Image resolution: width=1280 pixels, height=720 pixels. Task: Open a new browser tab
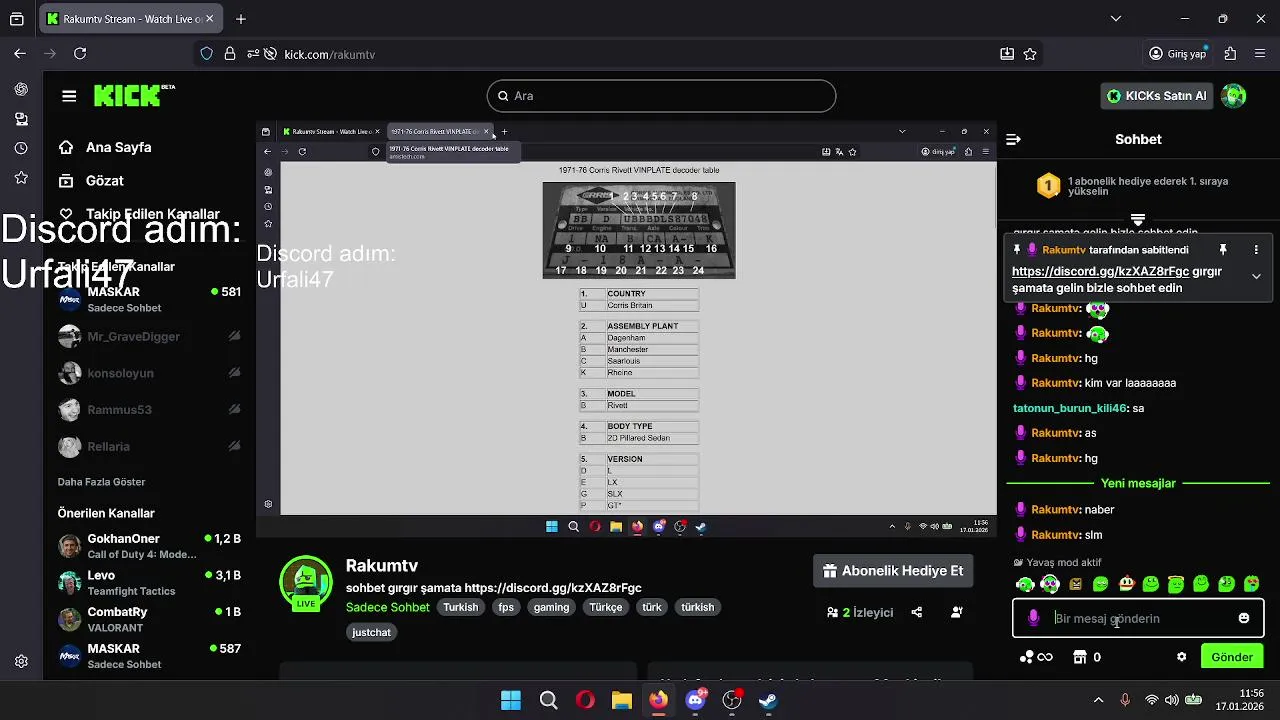[x=241, y=19]
